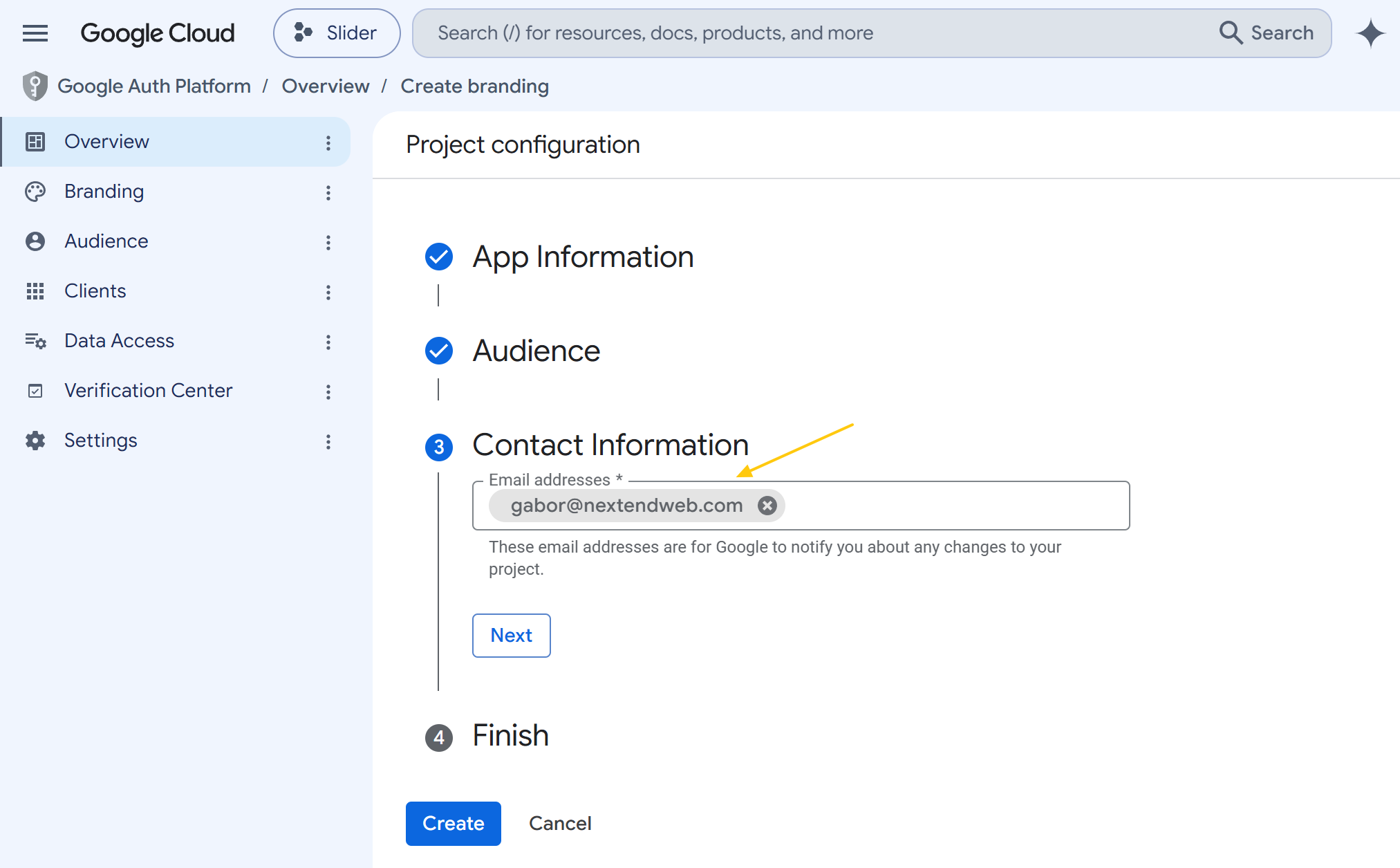Click the Audience person icon
The height and width of the screenshot is (868, 1400).
[35, 241]
